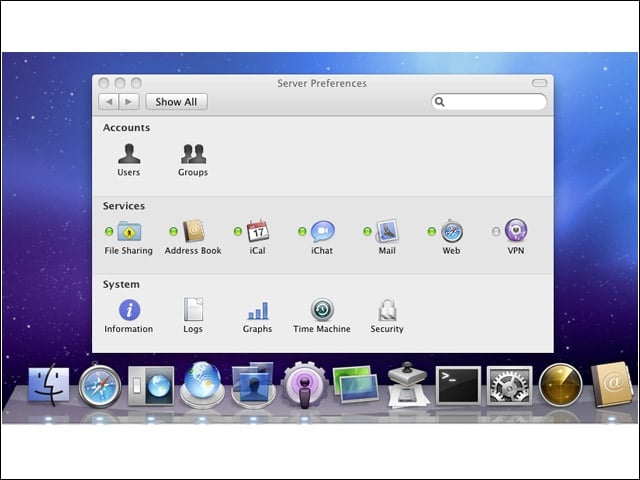This screenshot has height=480, width=640.
Task: Open Address Book from the Dock
Action: 612,384
